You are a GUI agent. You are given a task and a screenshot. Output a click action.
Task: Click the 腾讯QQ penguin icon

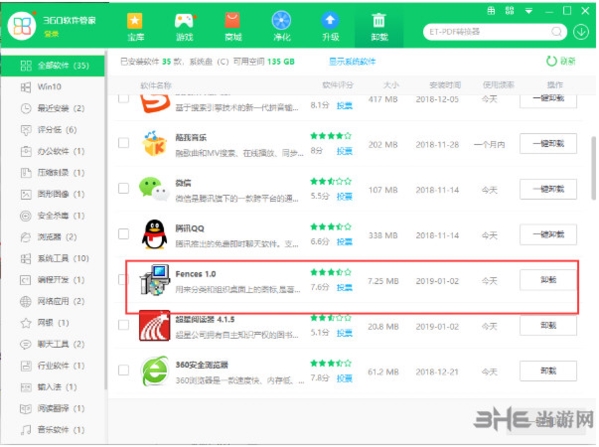coord(154,234)
